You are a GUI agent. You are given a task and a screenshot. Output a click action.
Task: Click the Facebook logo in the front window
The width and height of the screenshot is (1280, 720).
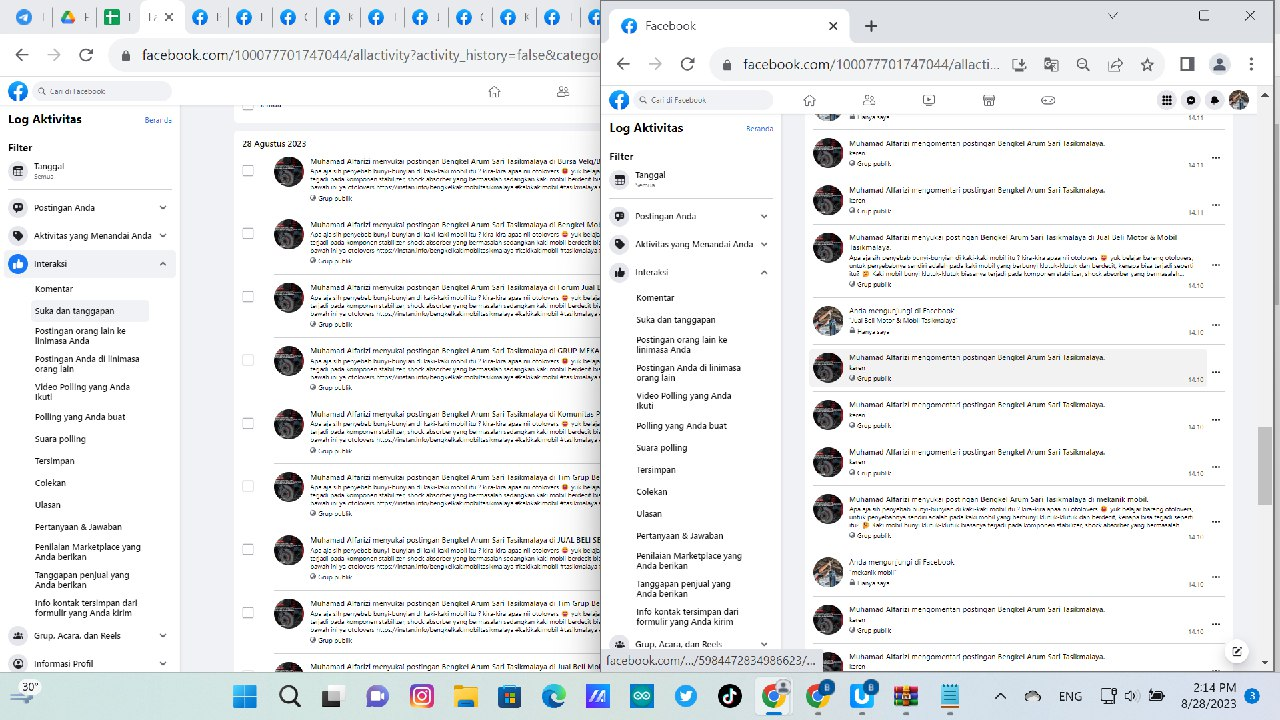(619, 100)
